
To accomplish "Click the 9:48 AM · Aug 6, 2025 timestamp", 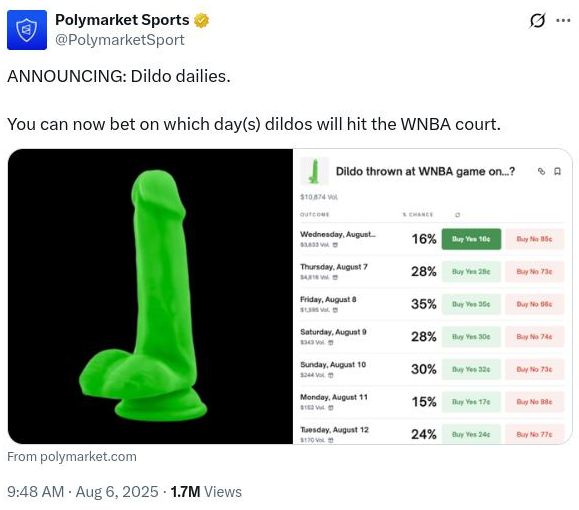I will (83, 492).
